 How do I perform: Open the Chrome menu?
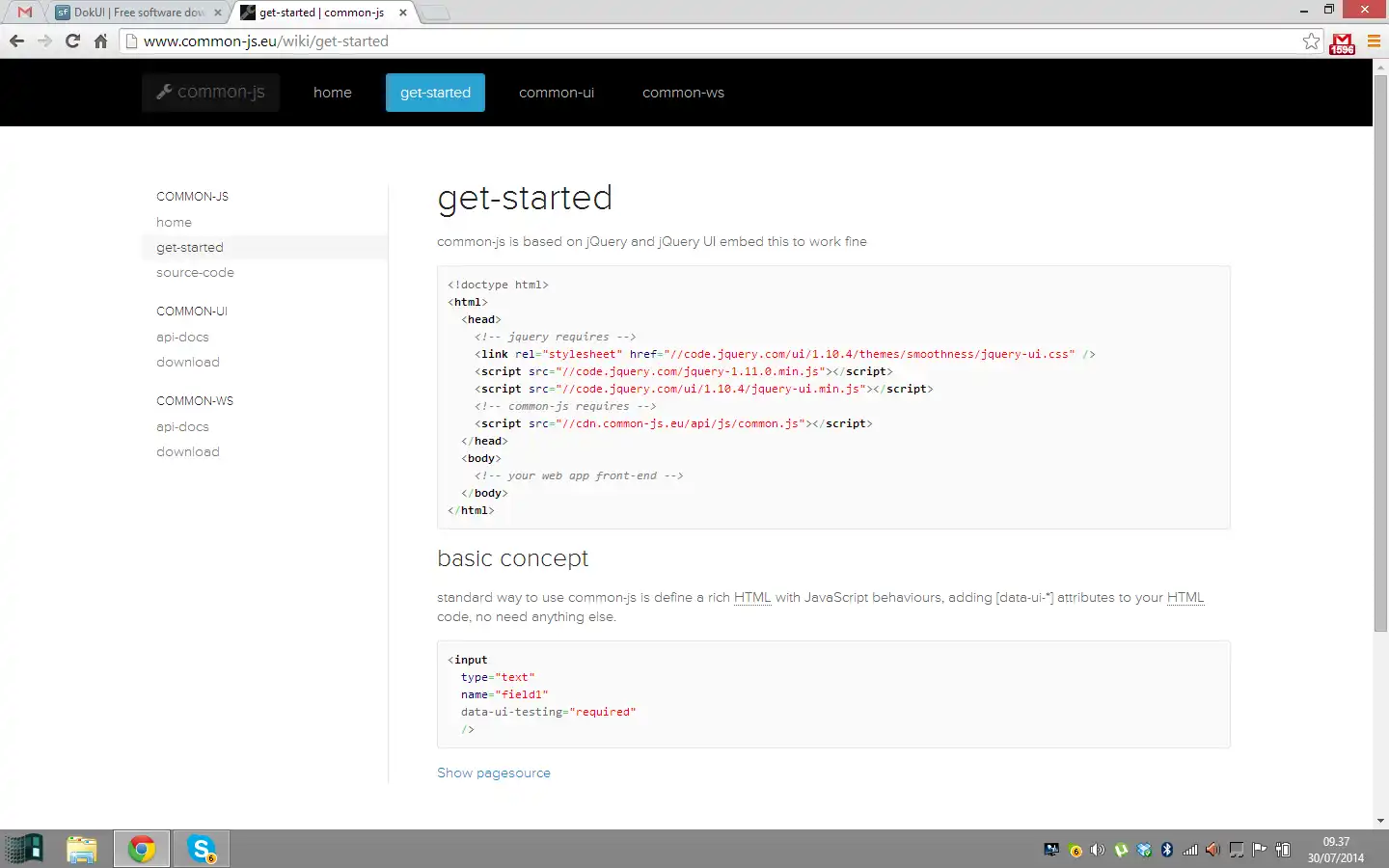coord(1374,41)
